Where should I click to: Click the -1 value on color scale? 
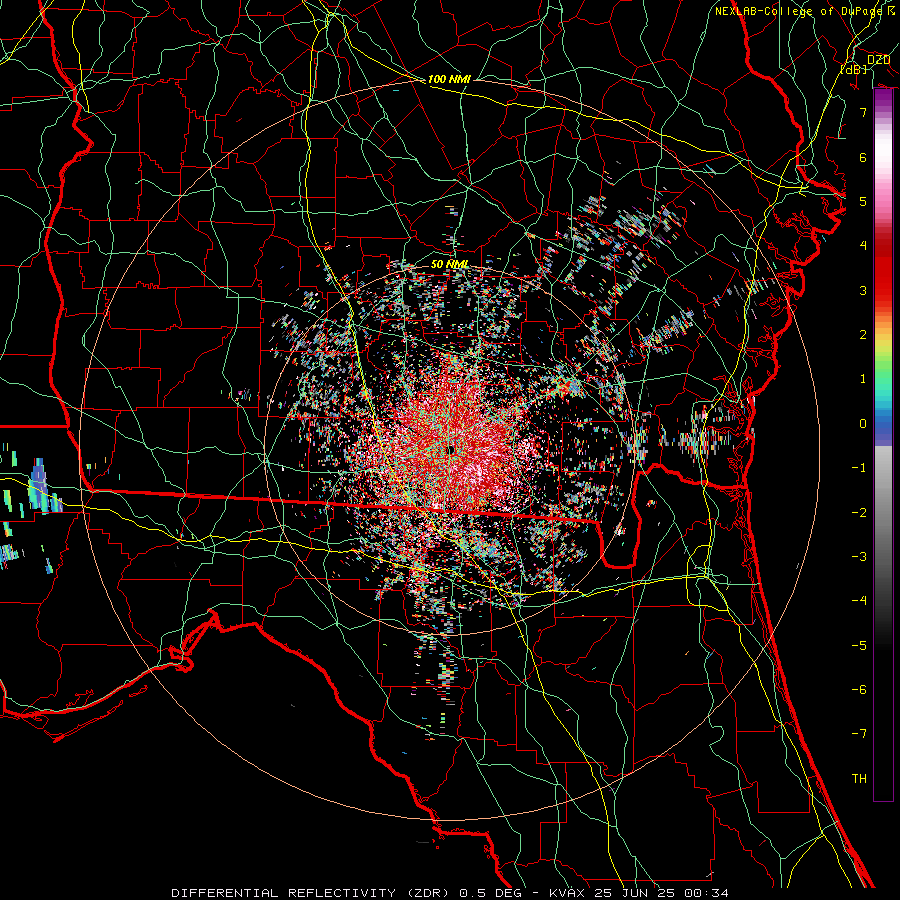click(x=859, y=468)
